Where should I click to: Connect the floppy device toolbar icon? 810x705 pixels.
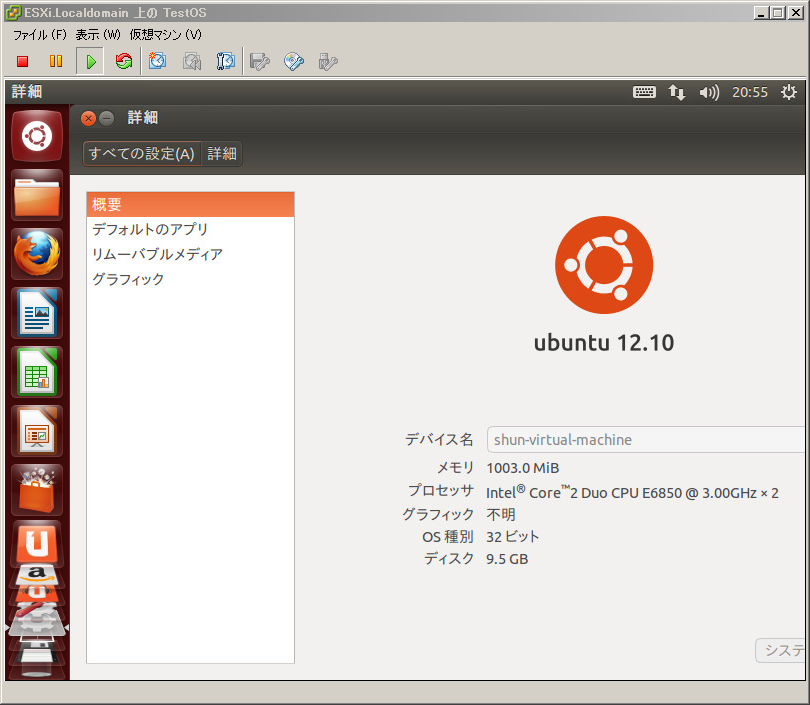(259, 61)
